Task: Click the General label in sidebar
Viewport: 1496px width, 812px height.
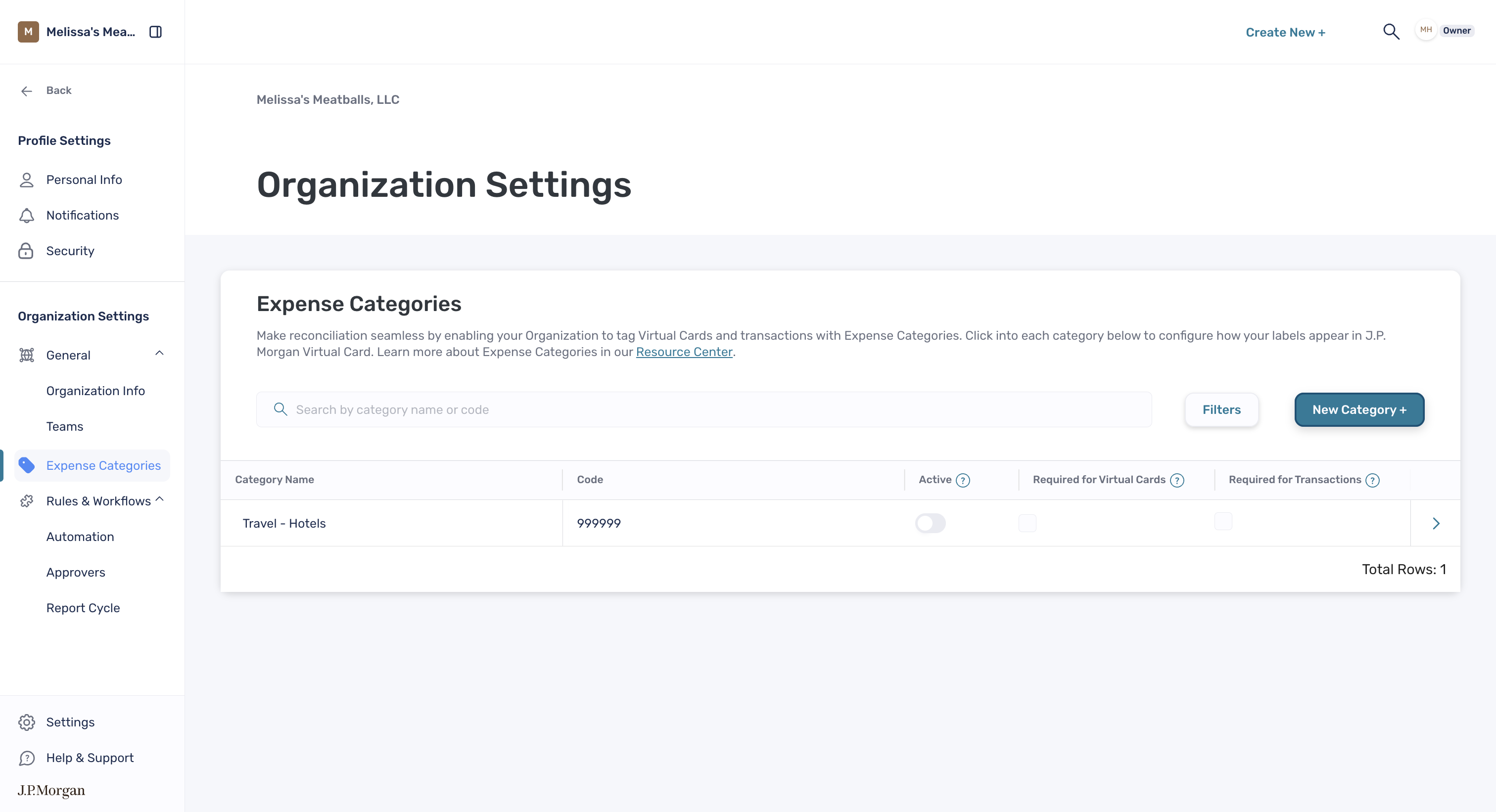Action: click(x=69, y=355)
